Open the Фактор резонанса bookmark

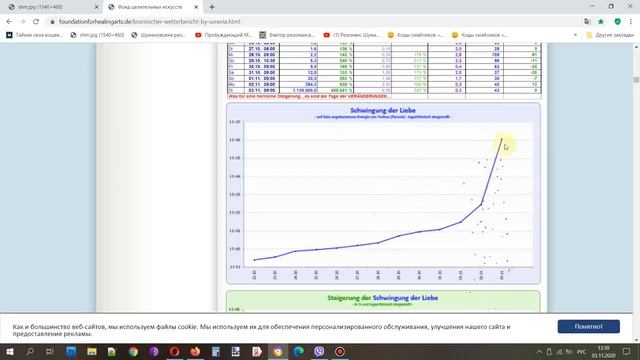[287, 35]
